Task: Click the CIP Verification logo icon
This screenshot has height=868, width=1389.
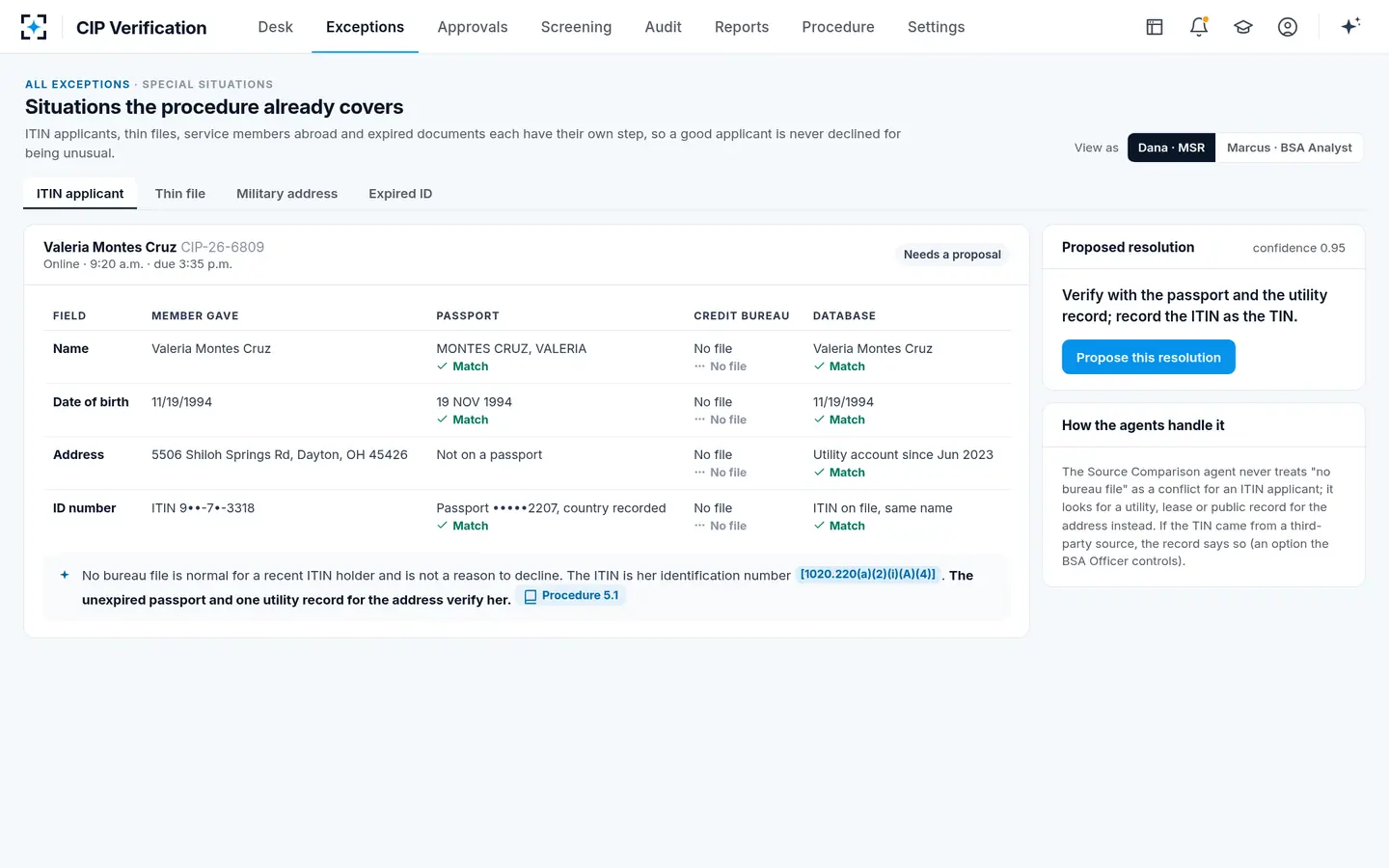Action: tap(34, 27)
